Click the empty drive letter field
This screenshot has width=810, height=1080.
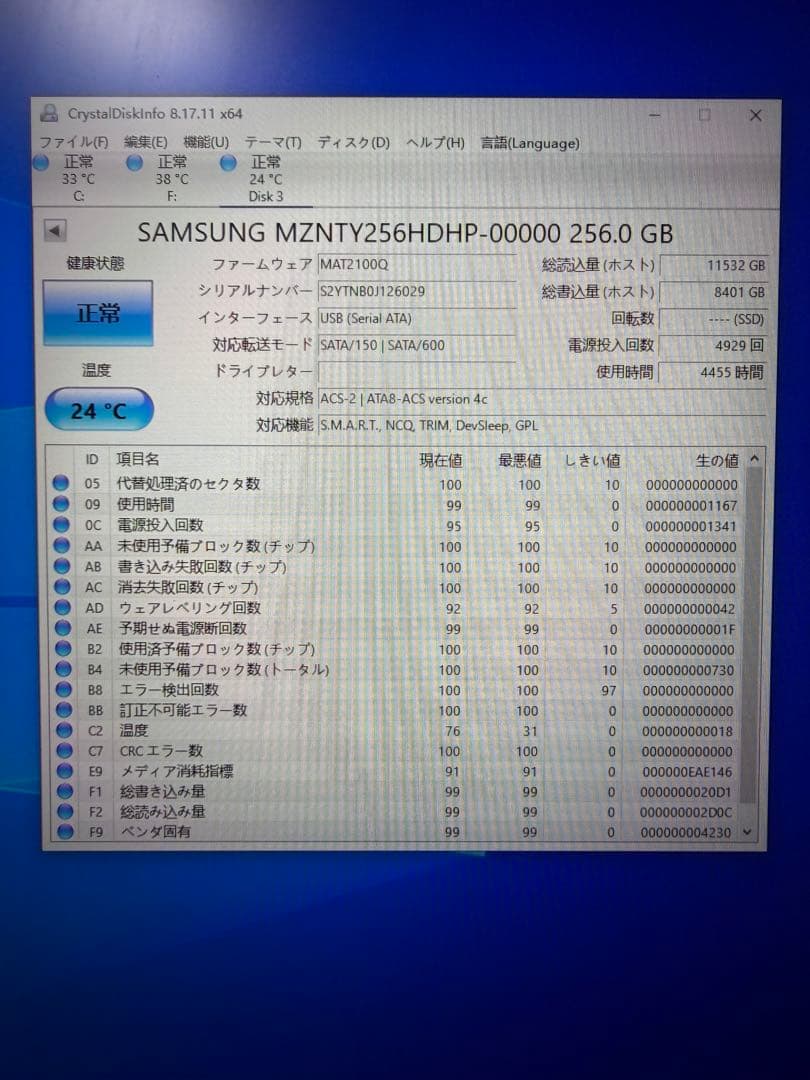tap(417, 372)
